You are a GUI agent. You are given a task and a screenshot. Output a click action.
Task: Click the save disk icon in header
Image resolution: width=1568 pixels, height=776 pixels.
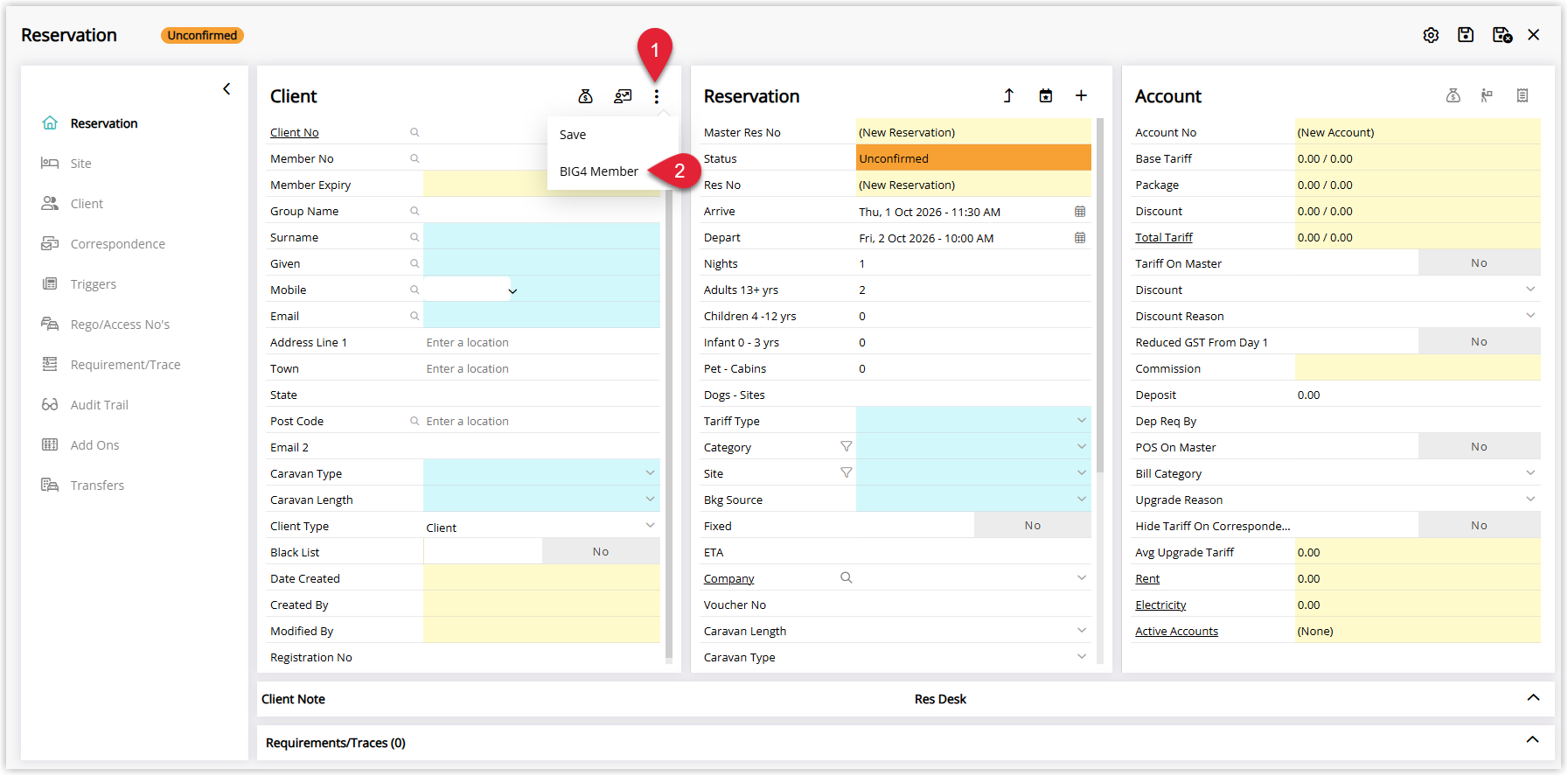(x=1466, y=35)
